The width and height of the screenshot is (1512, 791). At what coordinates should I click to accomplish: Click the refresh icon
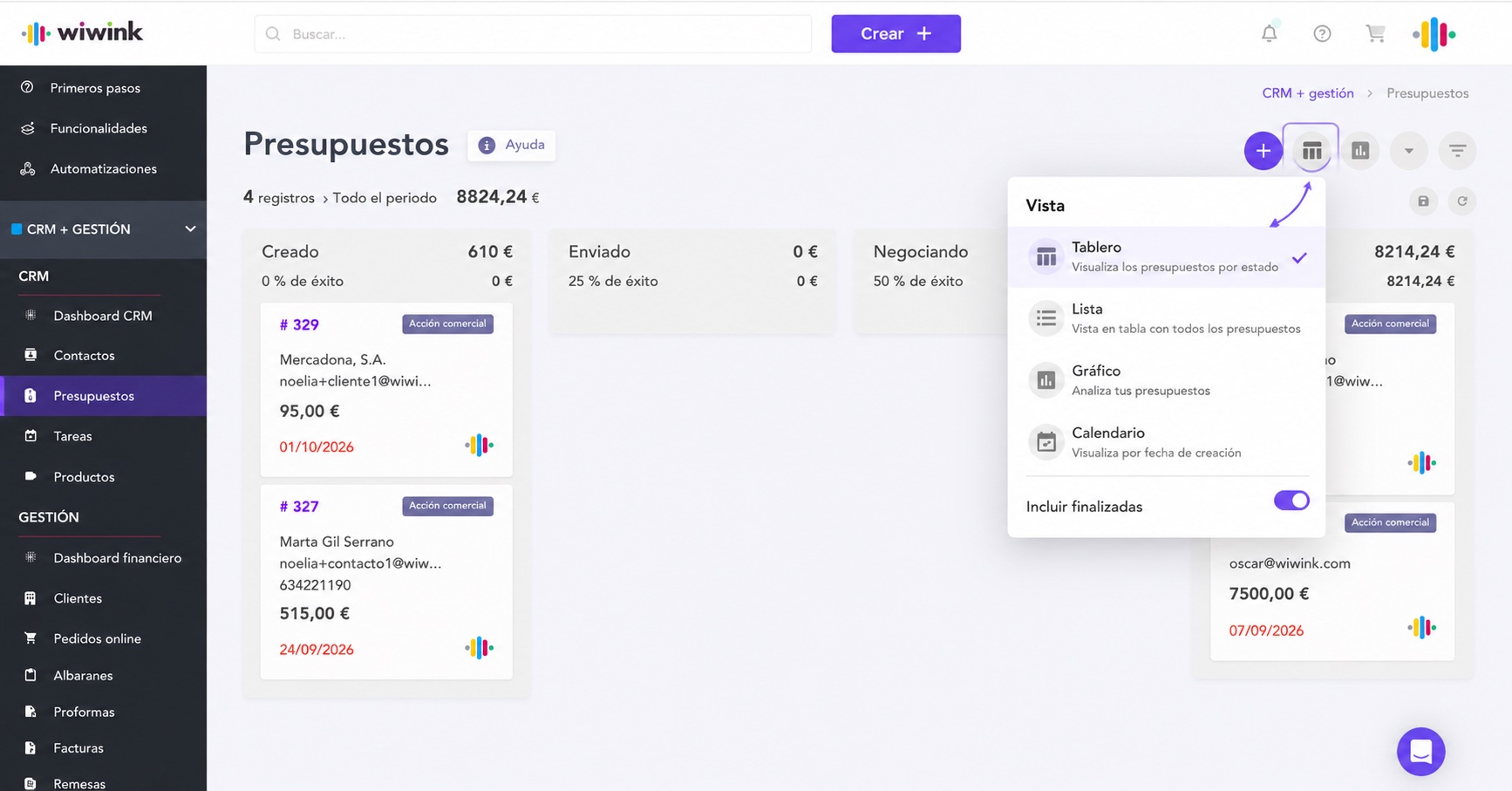(1462, 201)
